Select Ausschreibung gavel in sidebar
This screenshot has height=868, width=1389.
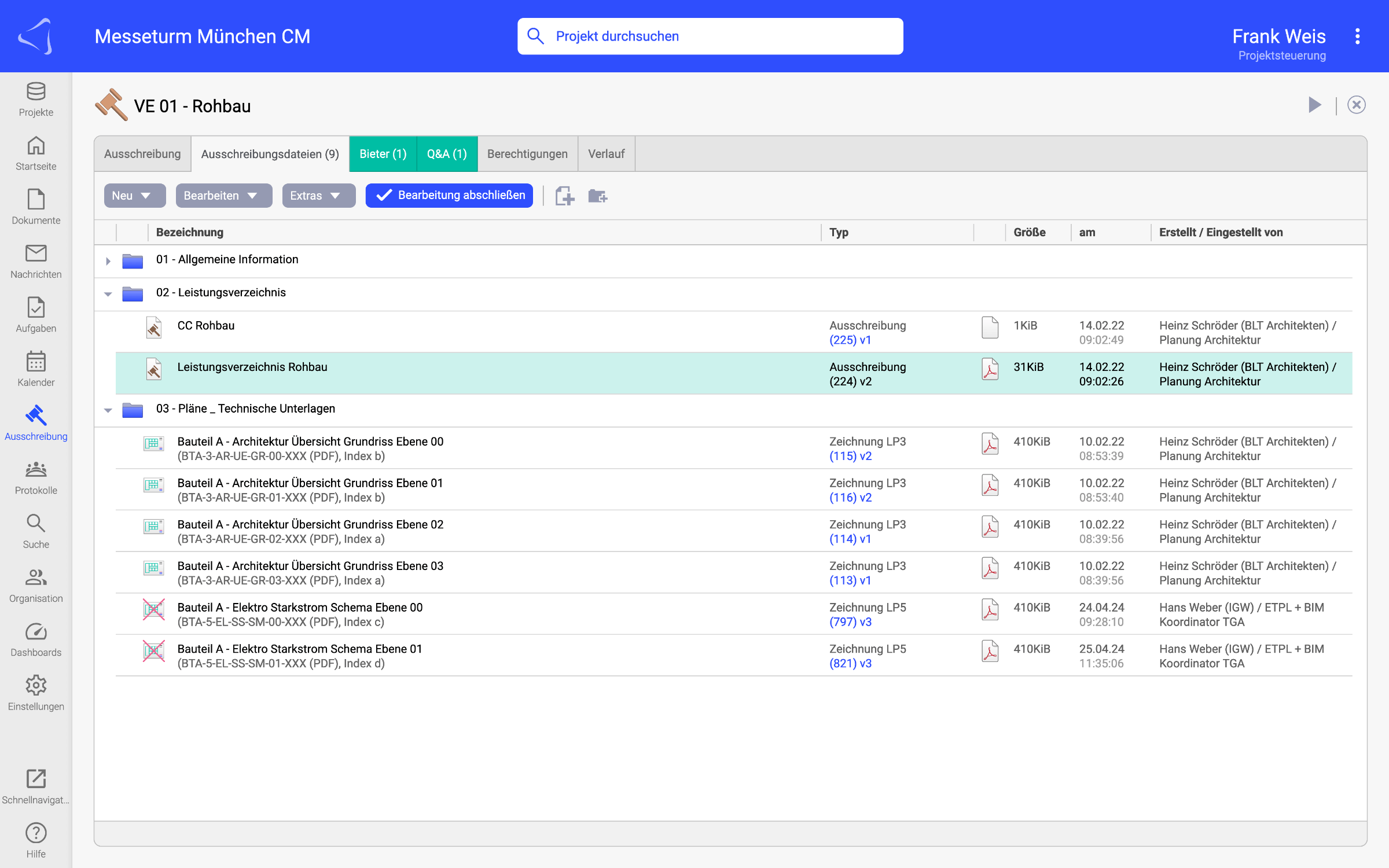pyautogui.click(x=36, y=424)
